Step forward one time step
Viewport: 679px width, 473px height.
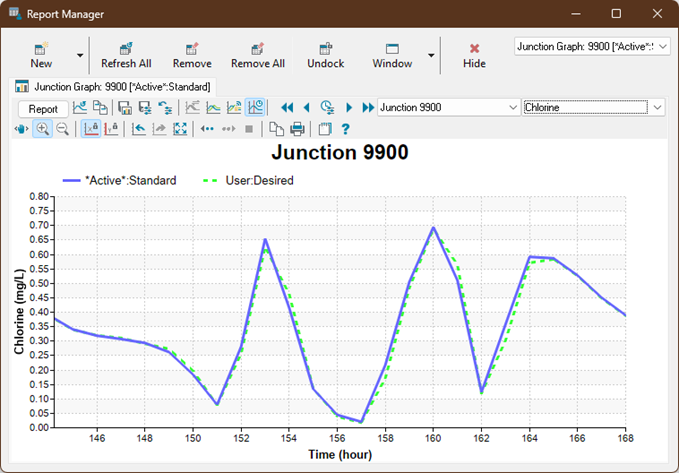pos(349,107)
